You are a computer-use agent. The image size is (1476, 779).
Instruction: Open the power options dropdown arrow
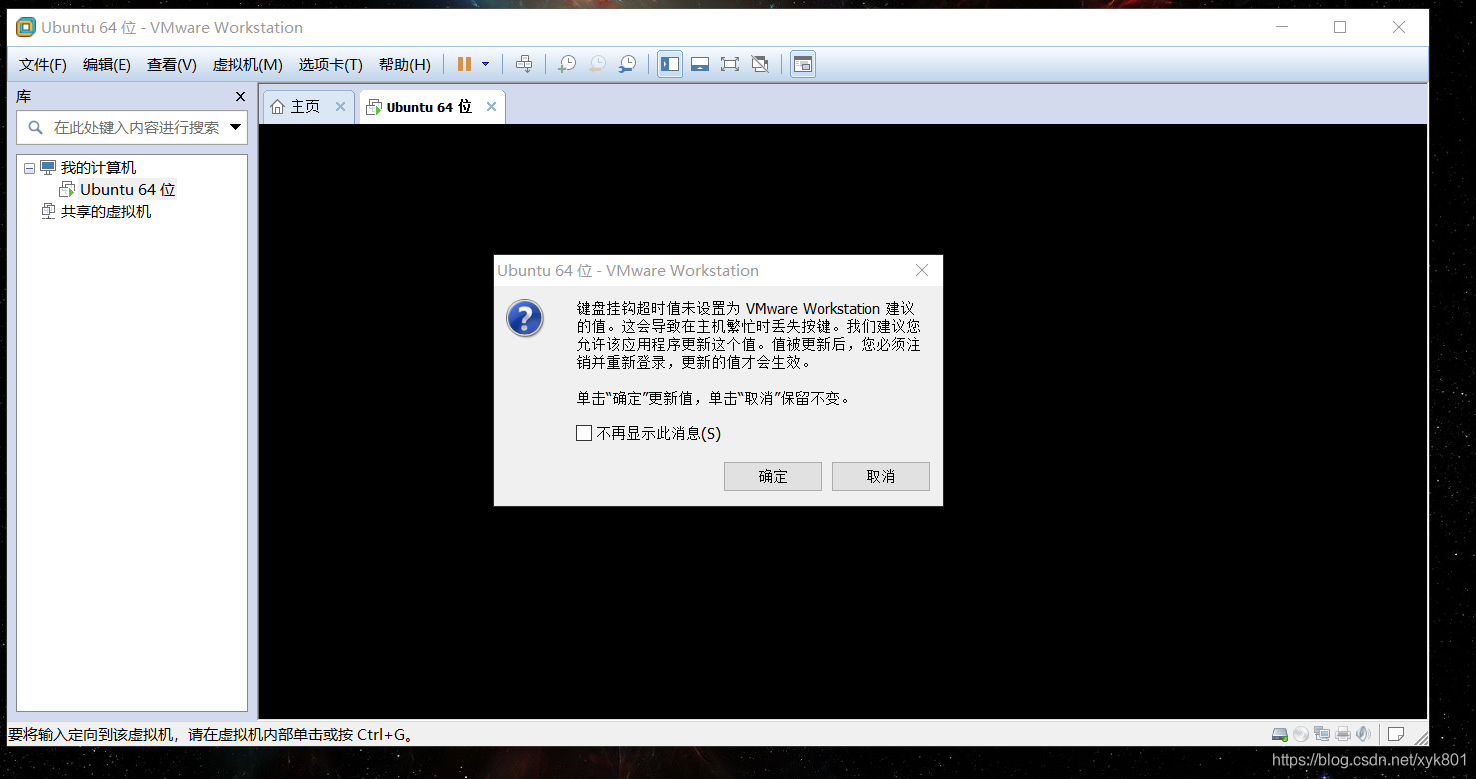tap(486, 64)
